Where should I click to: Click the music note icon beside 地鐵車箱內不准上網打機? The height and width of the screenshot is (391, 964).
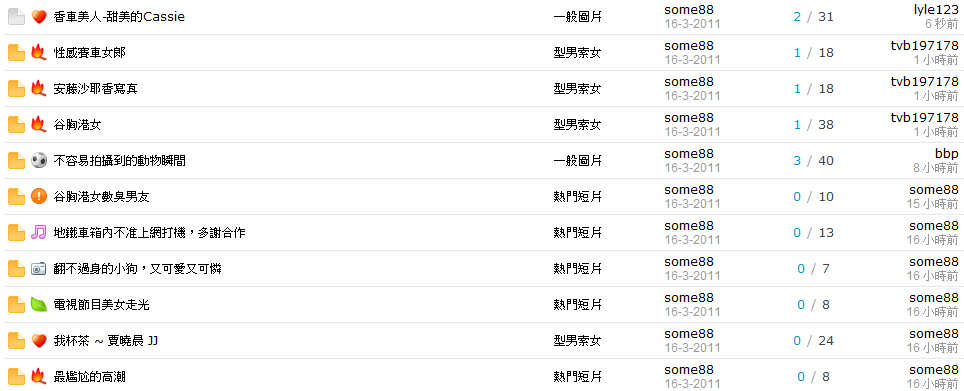(39, 233)
